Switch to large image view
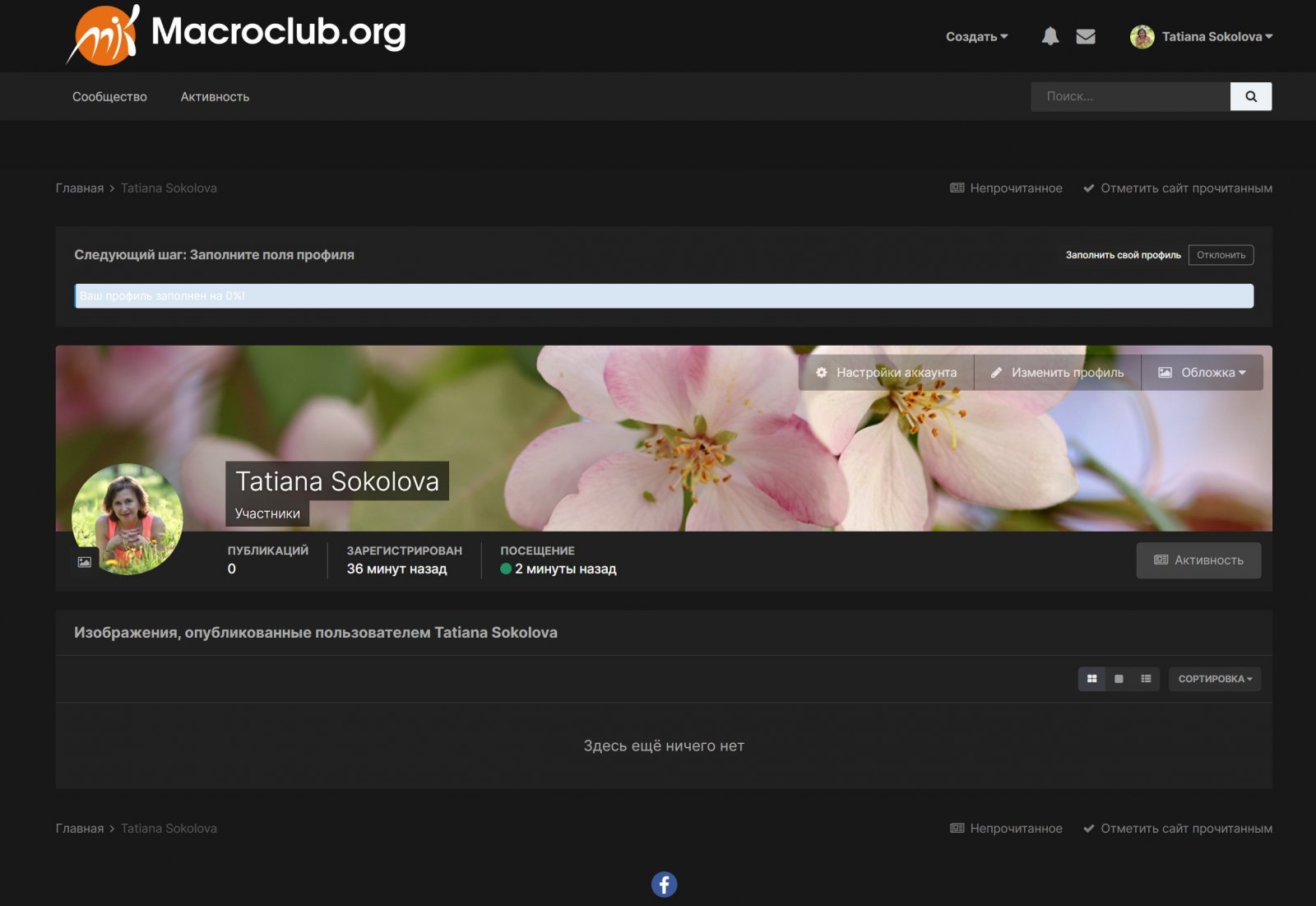 click(x=1119, y=679)
